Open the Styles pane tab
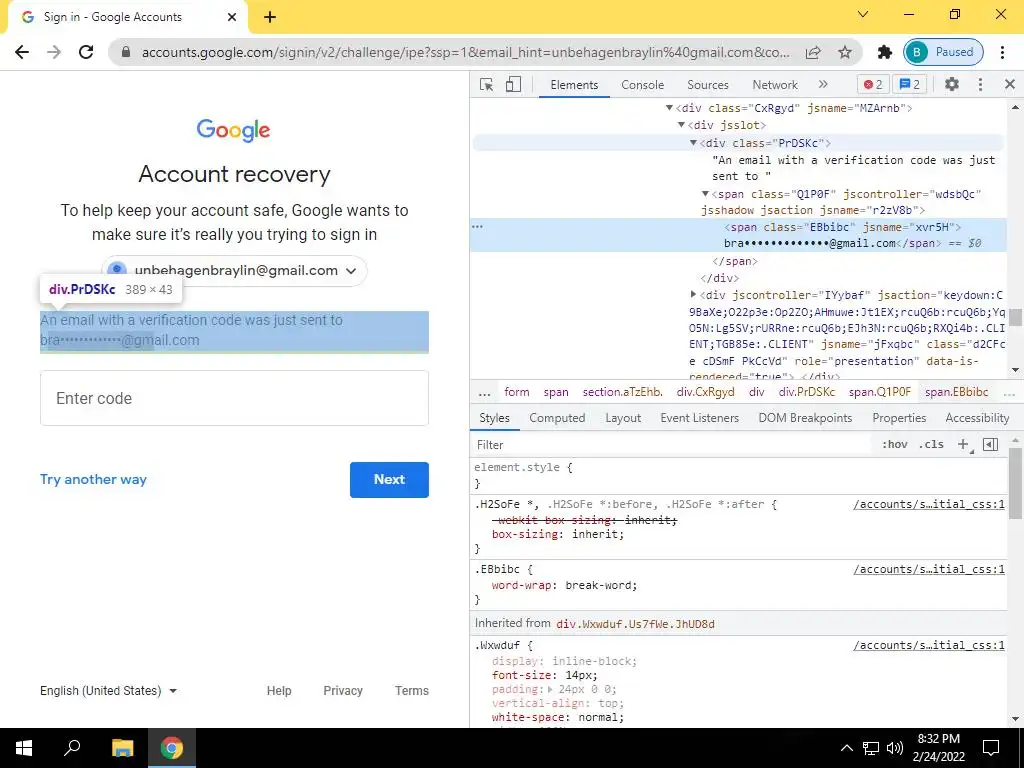 coord(494,418)
